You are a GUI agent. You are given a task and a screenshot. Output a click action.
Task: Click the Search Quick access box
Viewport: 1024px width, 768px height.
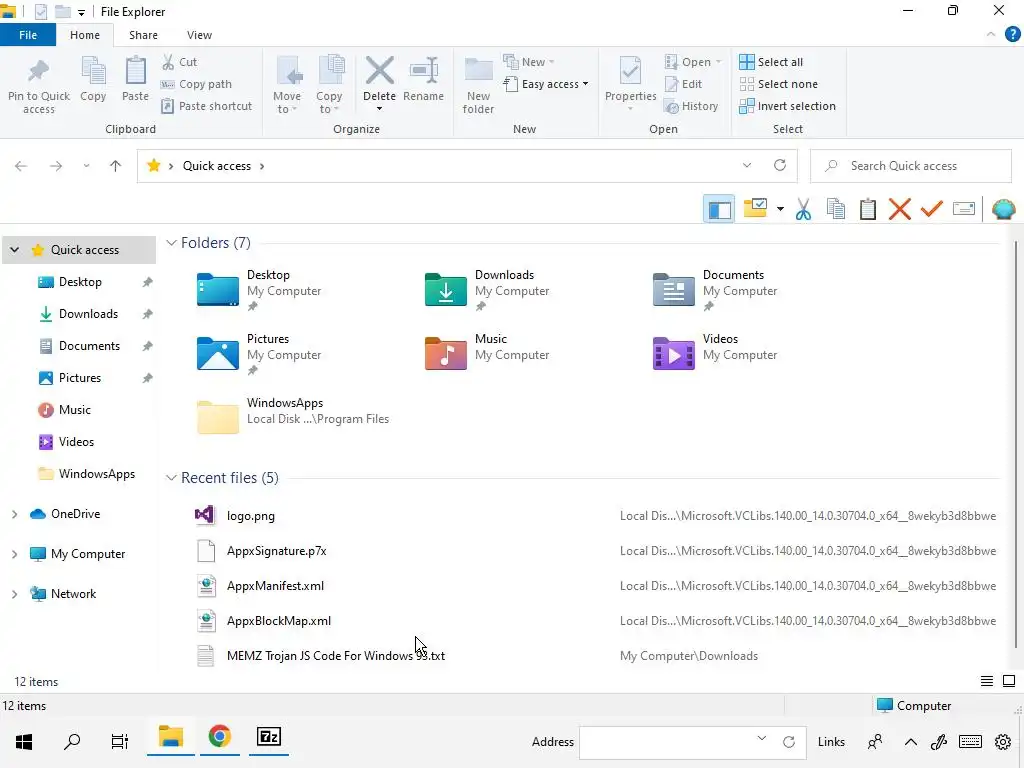(x=910, y=166)
